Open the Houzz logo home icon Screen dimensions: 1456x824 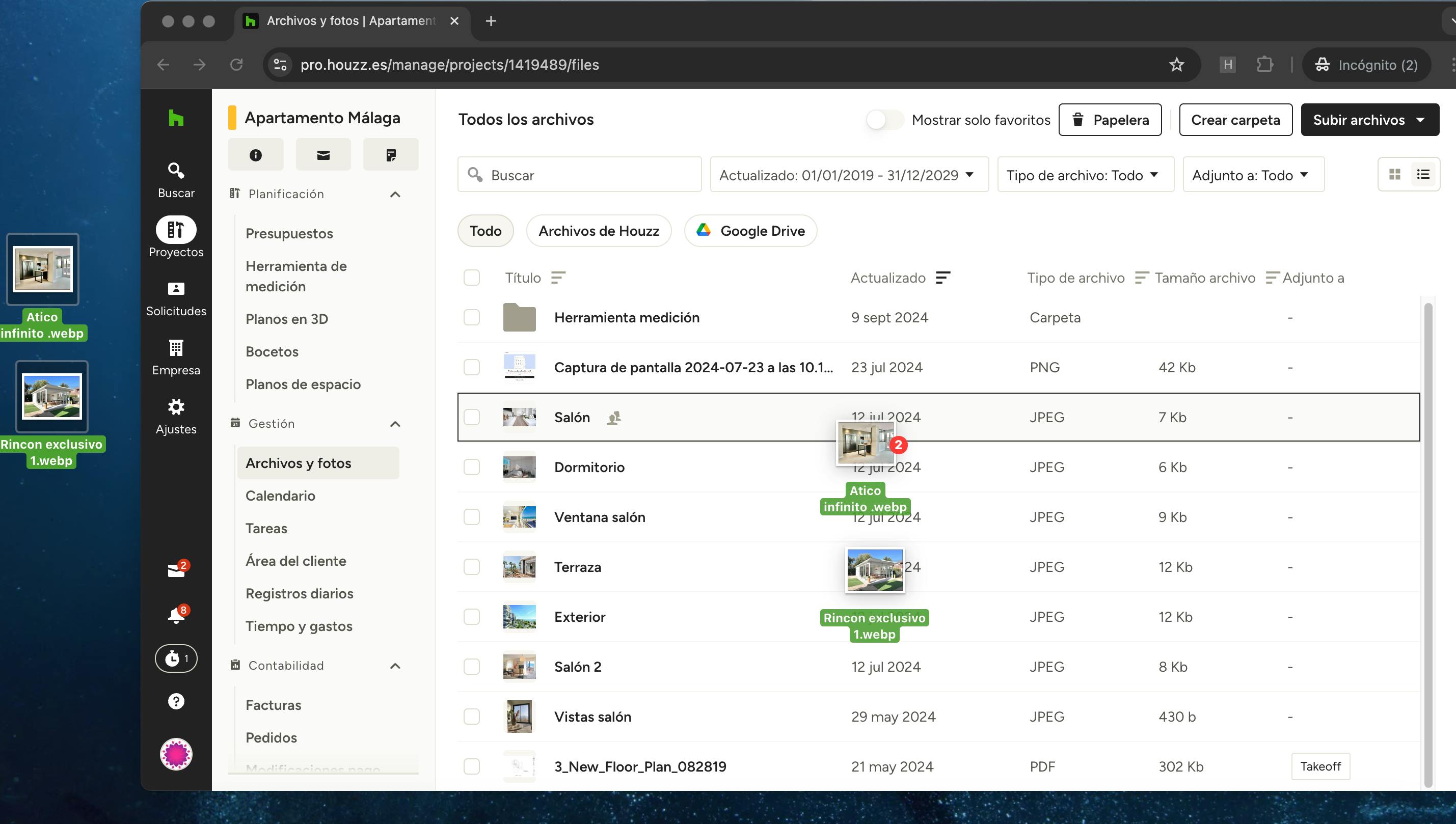[176, 118]
